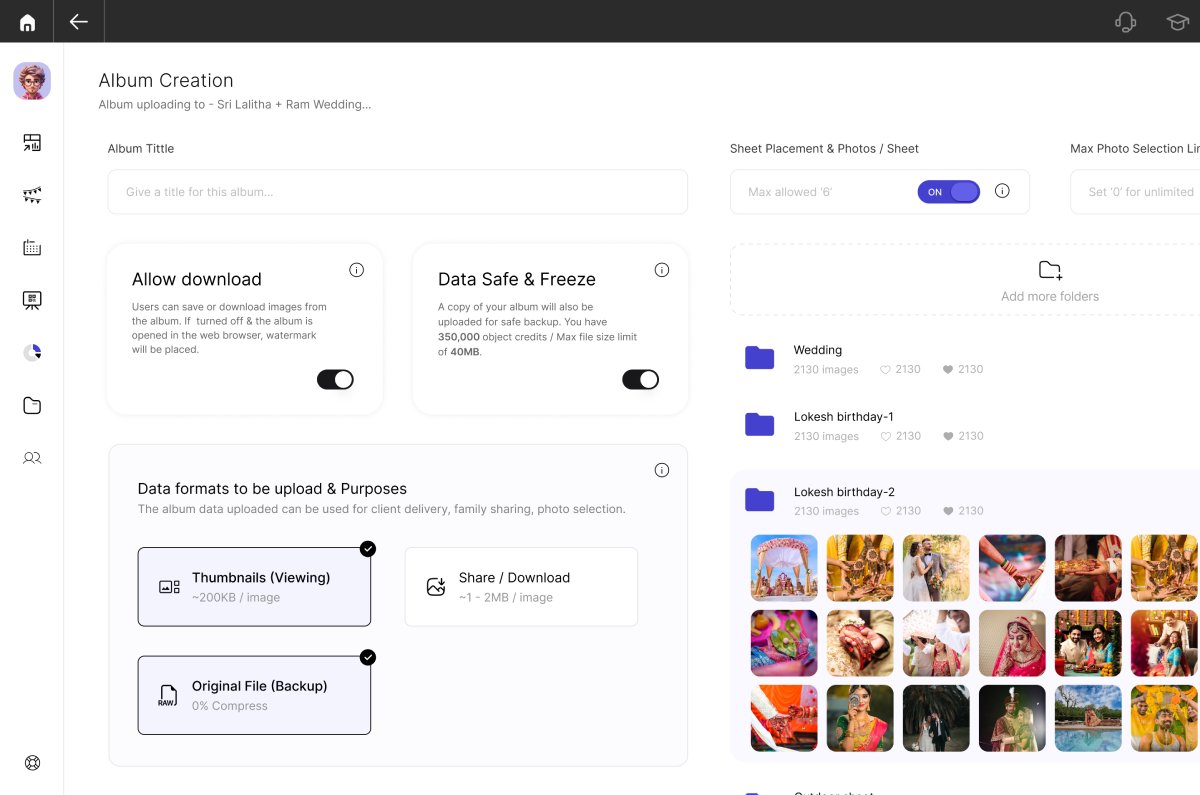Toggle the Allow download switch
The width and height of the screenshot is (1200, 795).
(x=335, y=380)
